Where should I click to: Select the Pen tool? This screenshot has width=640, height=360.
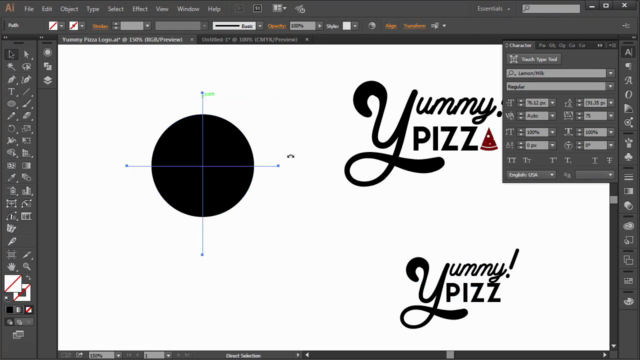[11, 79]
